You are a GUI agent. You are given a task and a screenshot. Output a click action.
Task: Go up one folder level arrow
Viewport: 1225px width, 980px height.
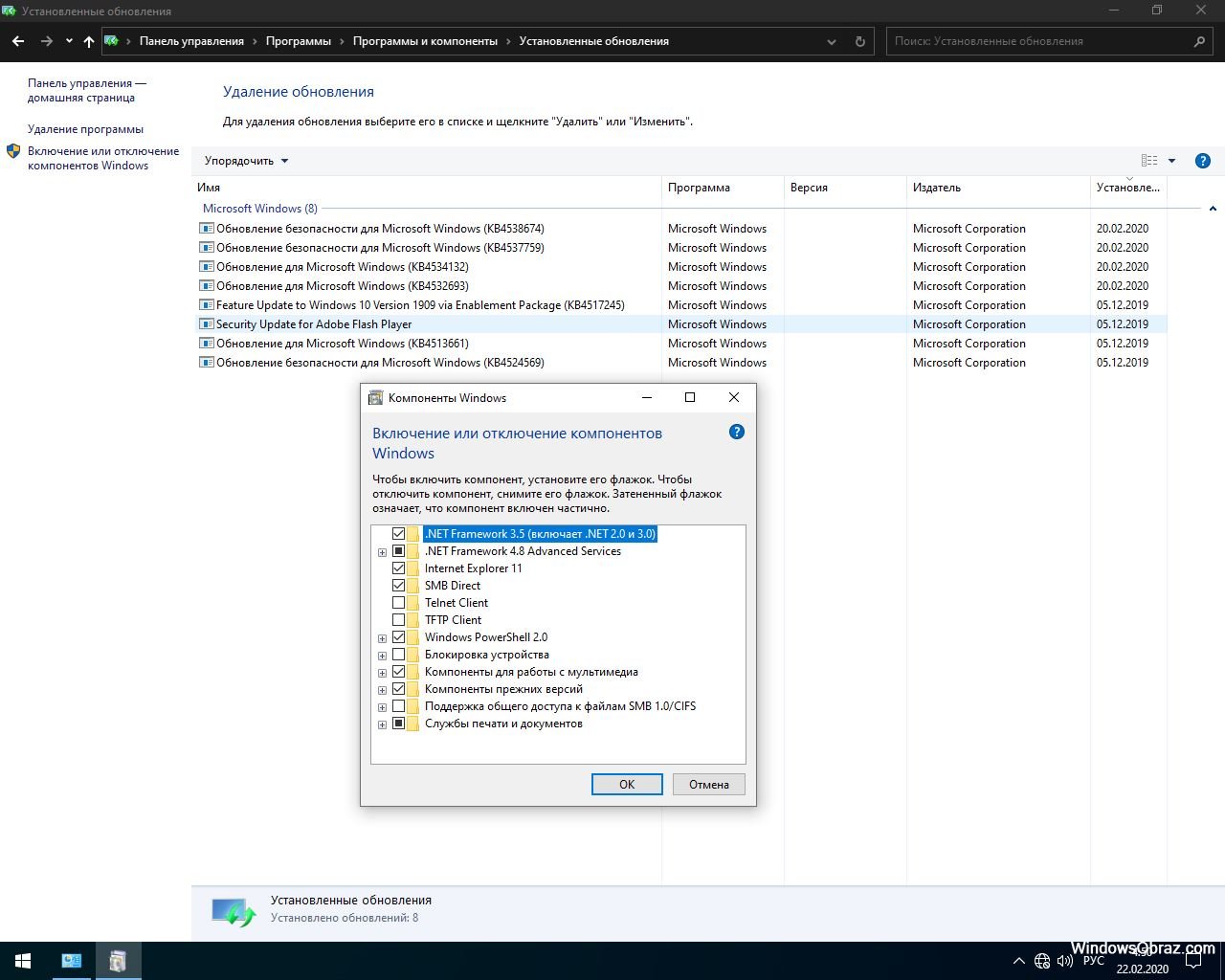pyautogui.click(x=88, y=41)
